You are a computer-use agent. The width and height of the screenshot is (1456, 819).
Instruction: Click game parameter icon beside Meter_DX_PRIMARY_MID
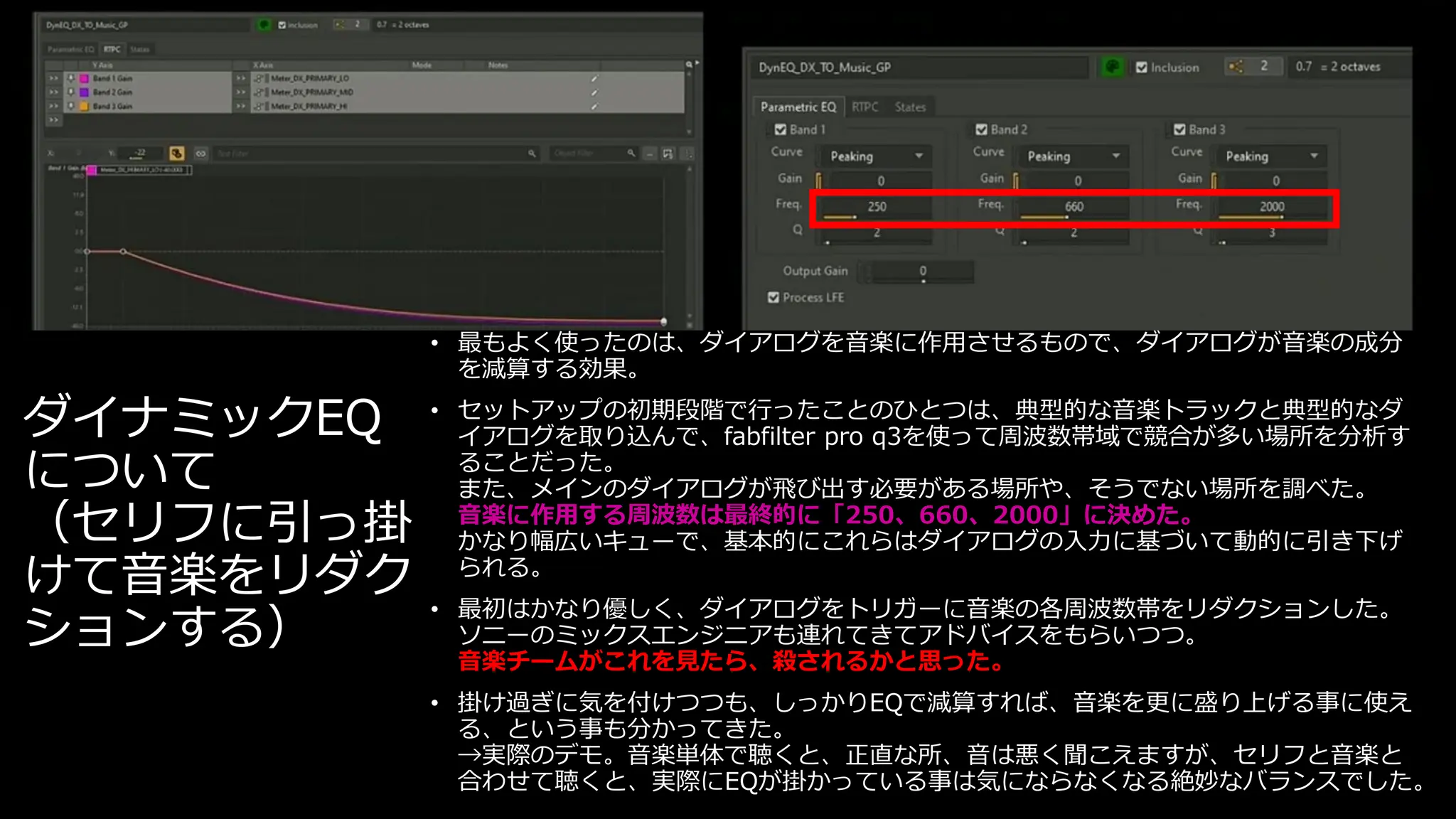tap(260, 92)
